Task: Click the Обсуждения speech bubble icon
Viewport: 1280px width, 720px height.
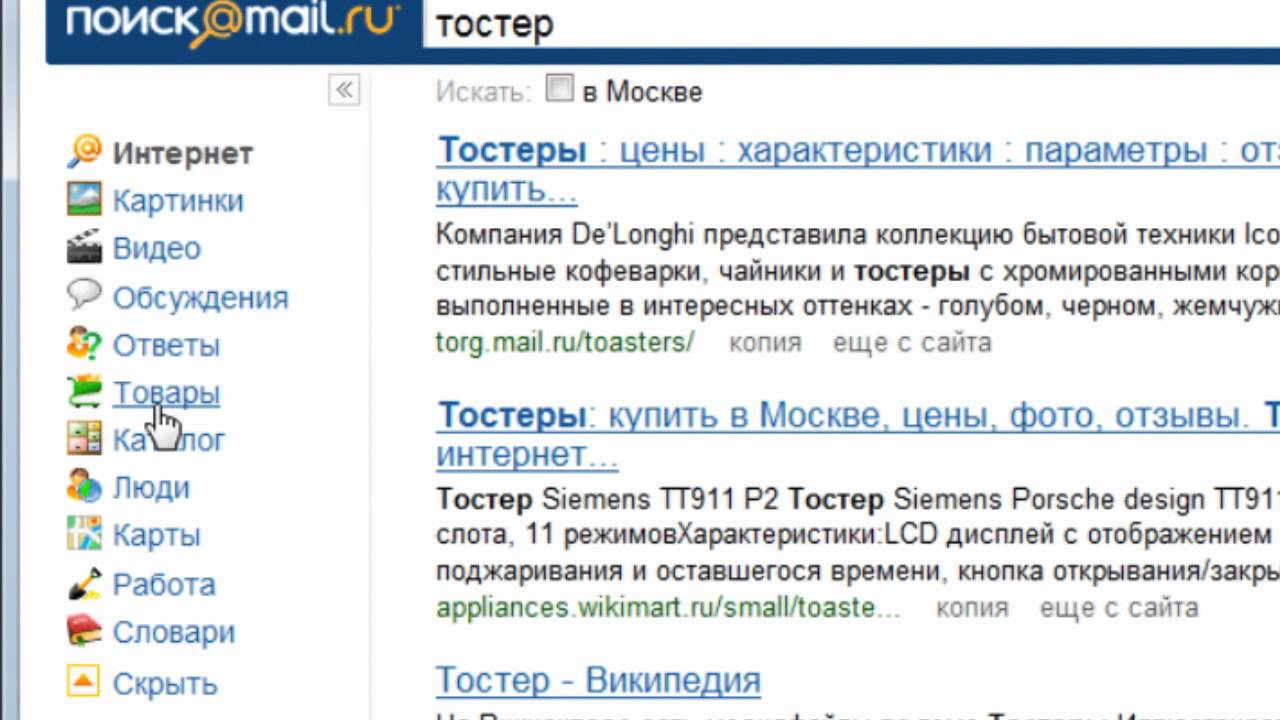Action: tap(84, 295)
